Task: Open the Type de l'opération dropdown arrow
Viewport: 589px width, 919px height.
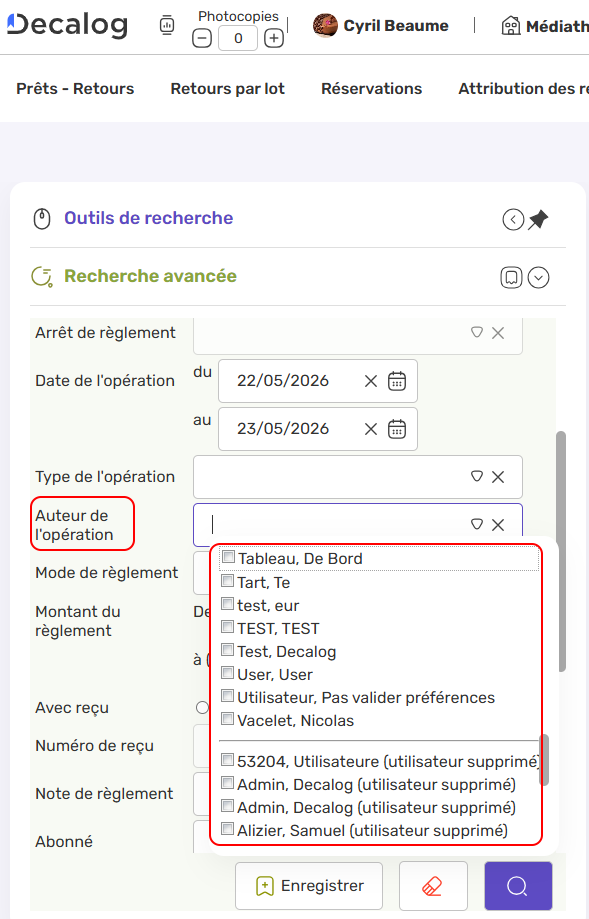Action: [x=477, y=476]
